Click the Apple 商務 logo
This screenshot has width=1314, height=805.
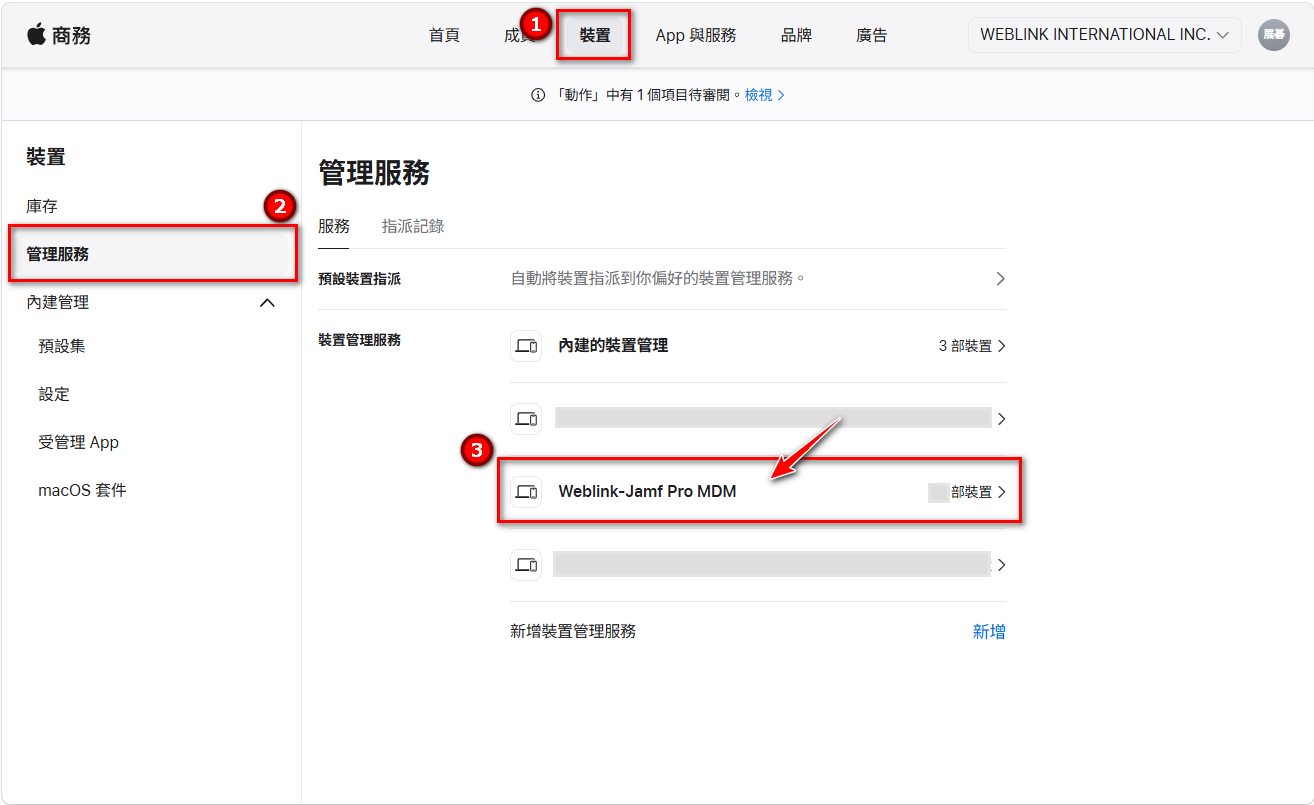(x=59, y=35)
